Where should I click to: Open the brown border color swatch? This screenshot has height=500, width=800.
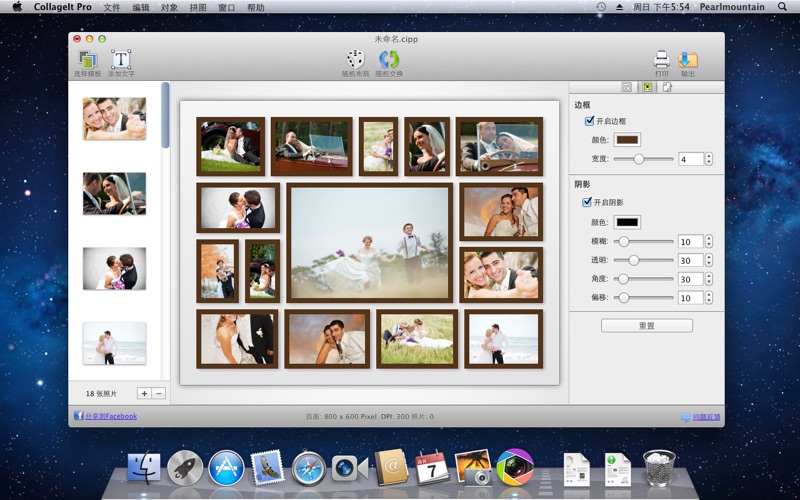627,140
